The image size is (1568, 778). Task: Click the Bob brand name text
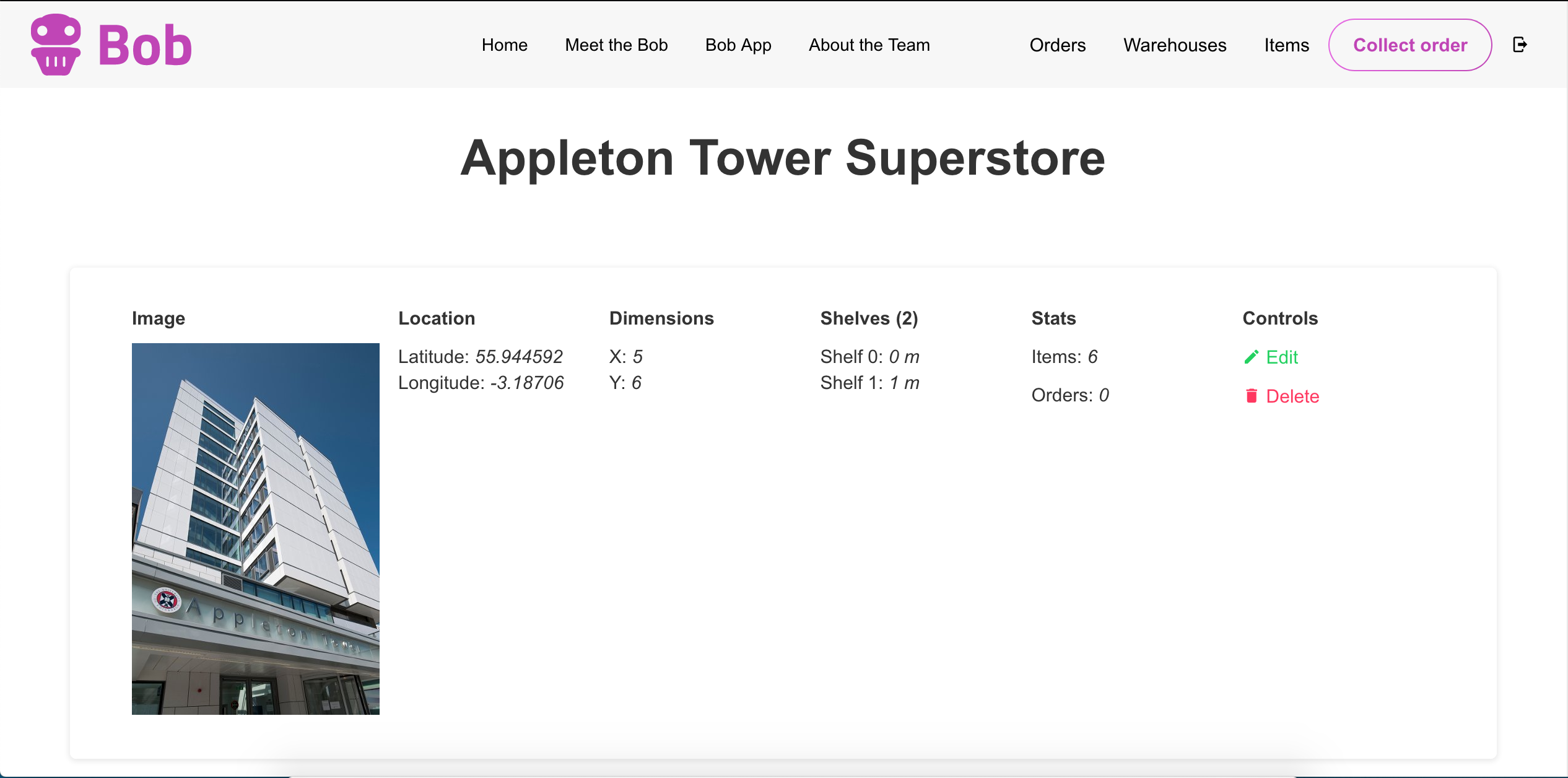pyautogui.click(x=145, y=46)
